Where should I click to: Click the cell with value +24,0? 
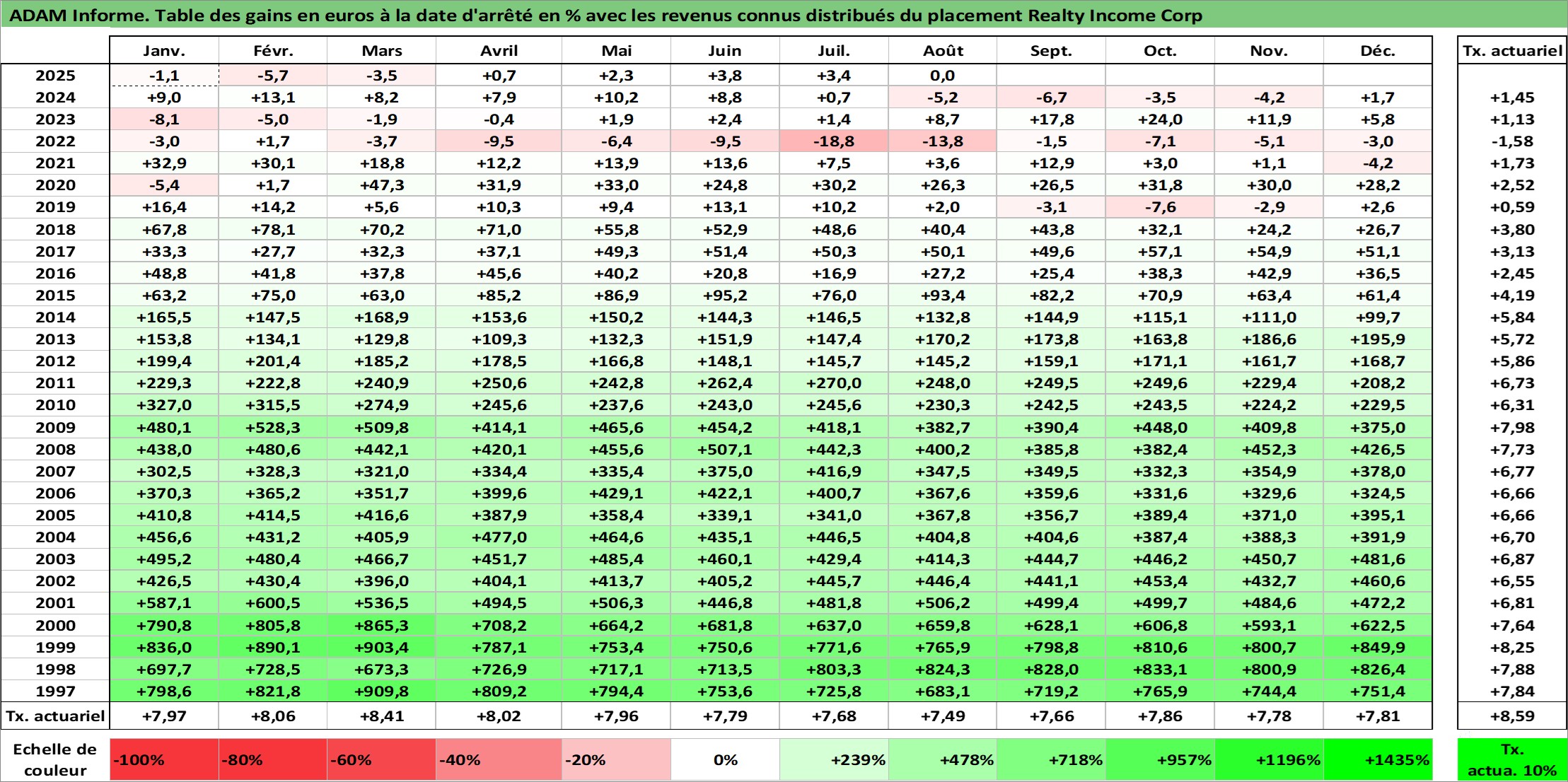(x=1160, y=119)
